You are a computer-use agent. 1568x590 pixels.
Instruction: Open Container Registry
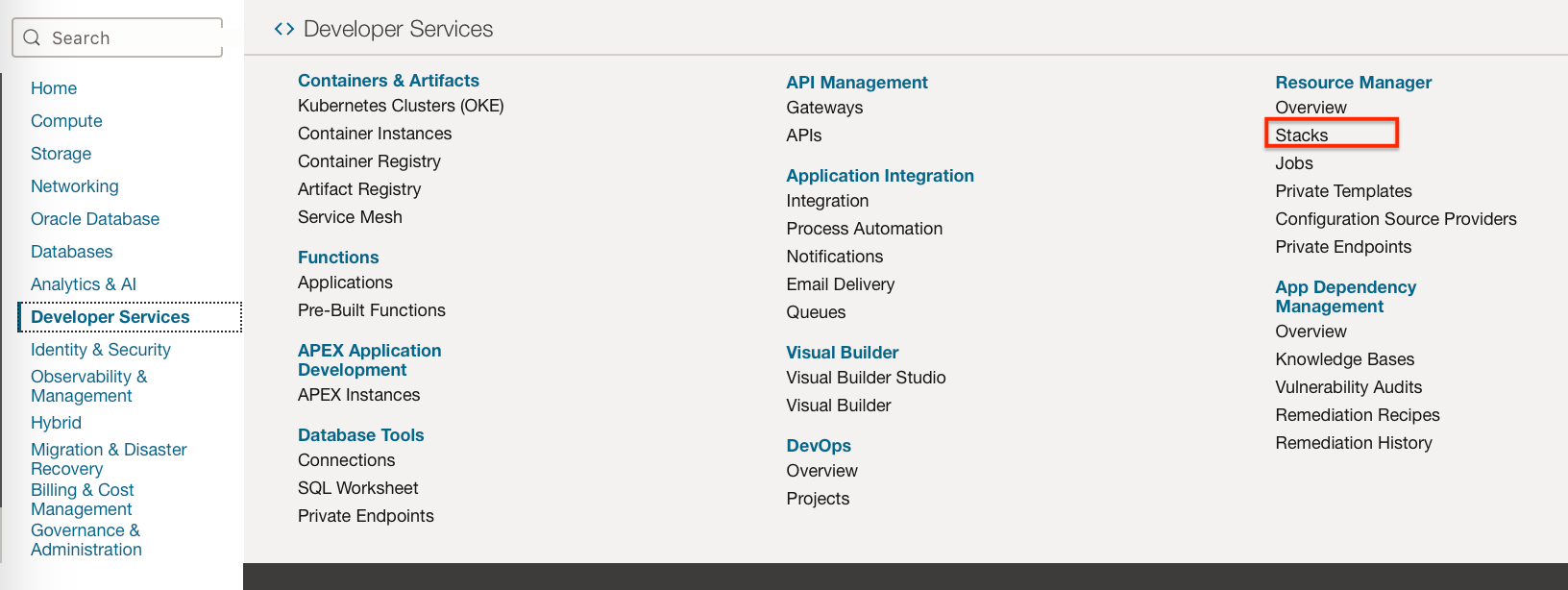(369, 161)
